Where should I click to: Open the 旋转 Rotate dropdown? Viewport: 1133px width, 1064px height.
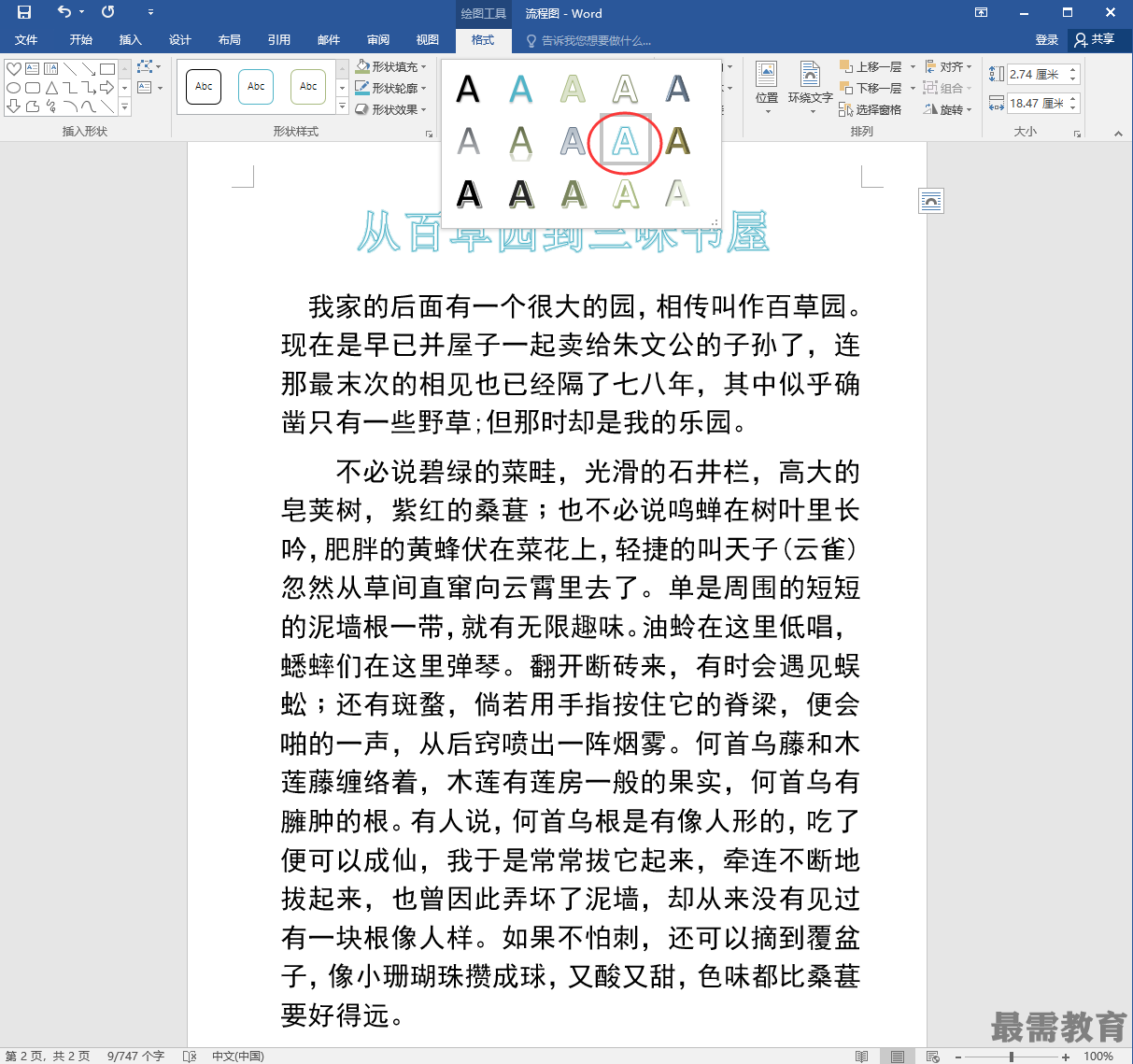pos(948,109)
